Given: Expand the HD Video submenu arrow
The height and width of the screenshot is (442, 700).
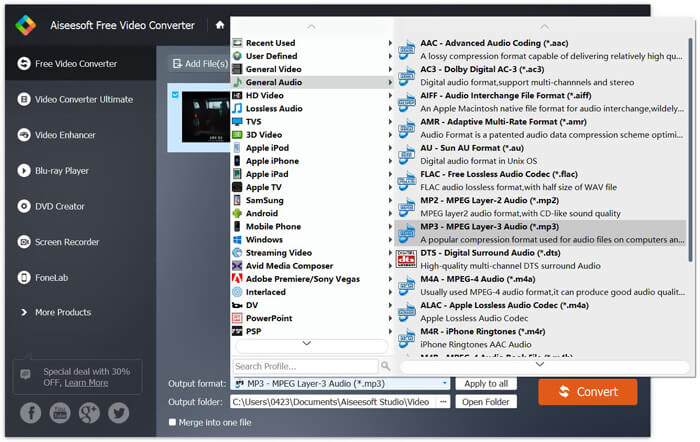Looking at the screenshot, I should pyautogui.click(x=390, y=96).
